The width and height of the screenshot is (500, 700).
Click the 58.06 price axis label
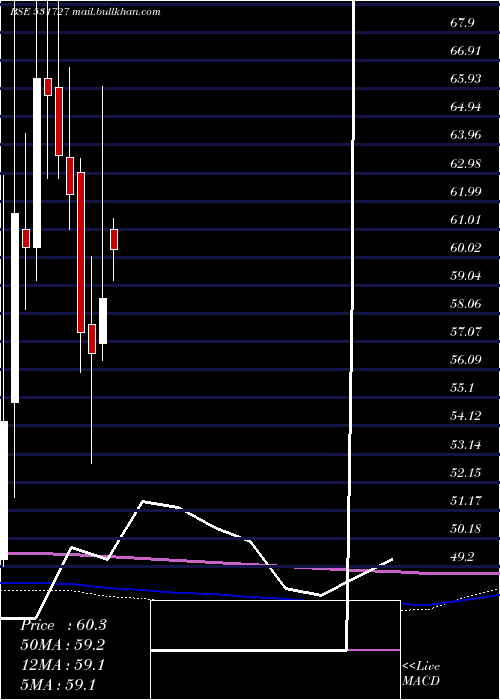(466, 304)
